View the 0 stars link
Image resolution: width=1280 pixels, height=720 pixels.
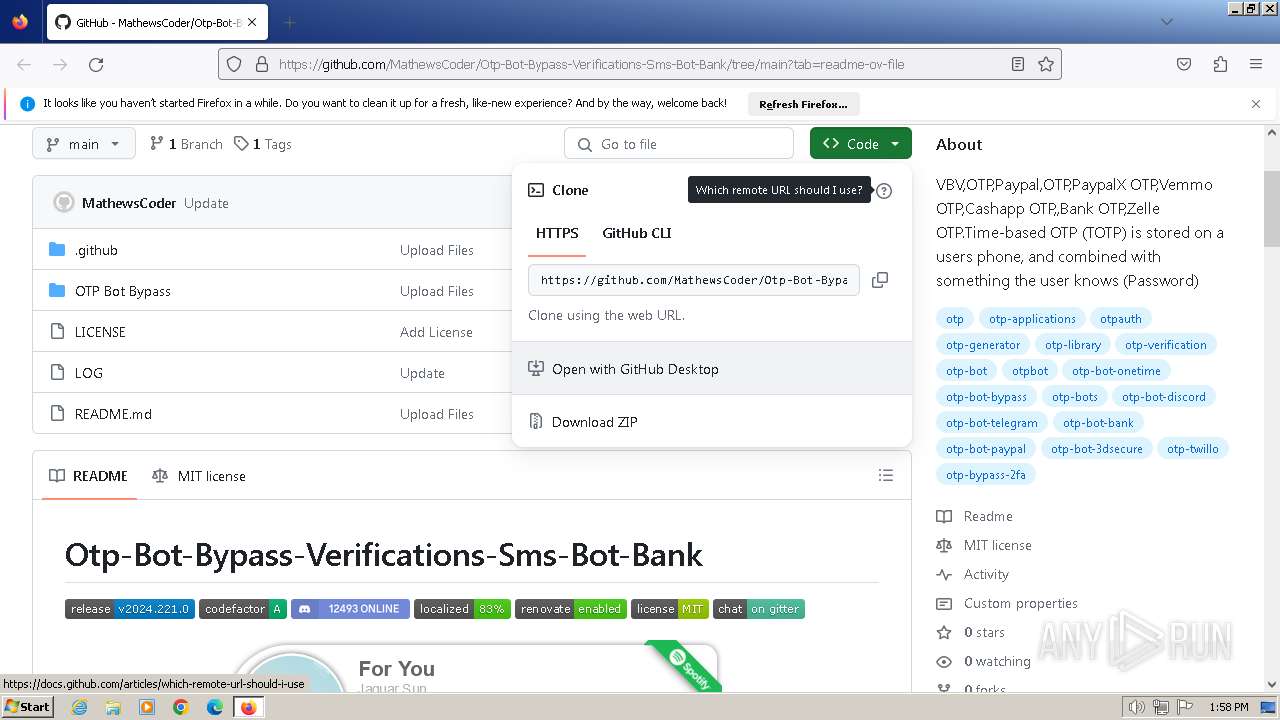pos(970,632)
